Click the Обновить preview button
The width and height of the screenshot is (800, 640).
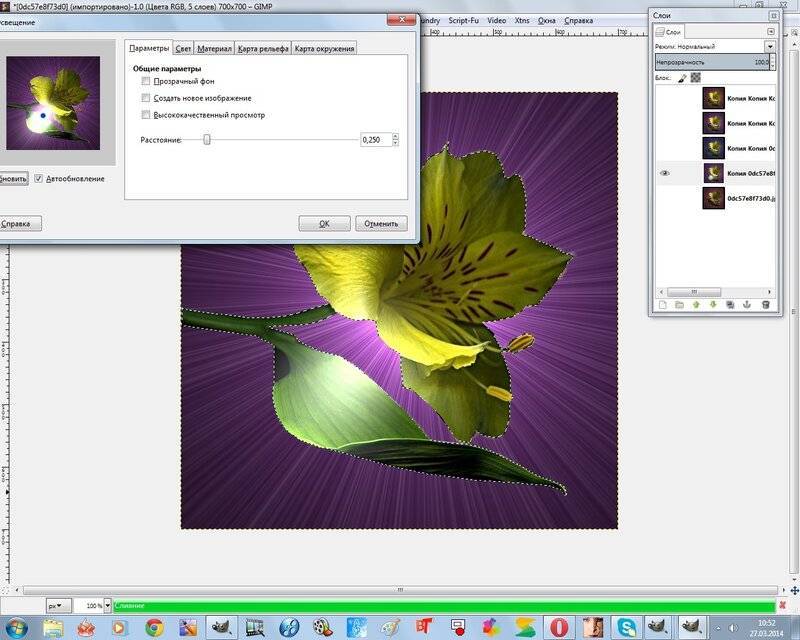[x=13, y=179]
